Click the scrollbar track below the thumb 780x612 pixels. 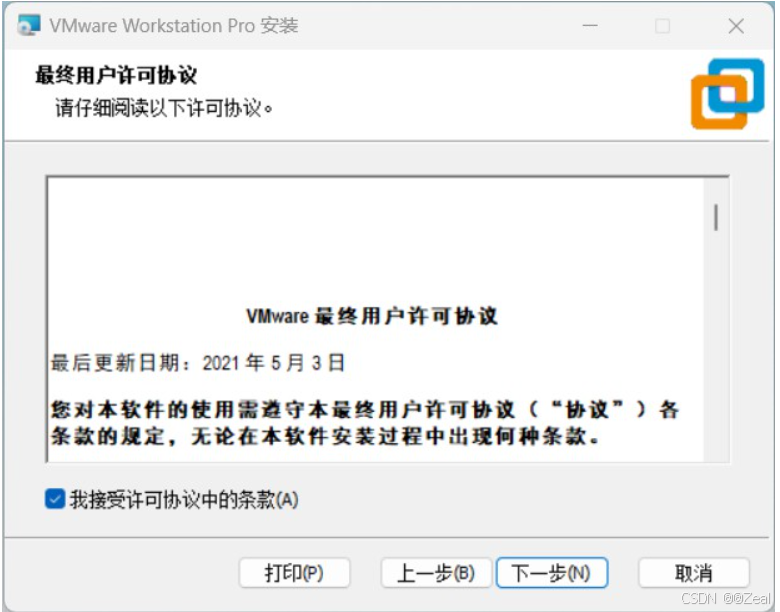pyautogui.click(x=716, y=348)
